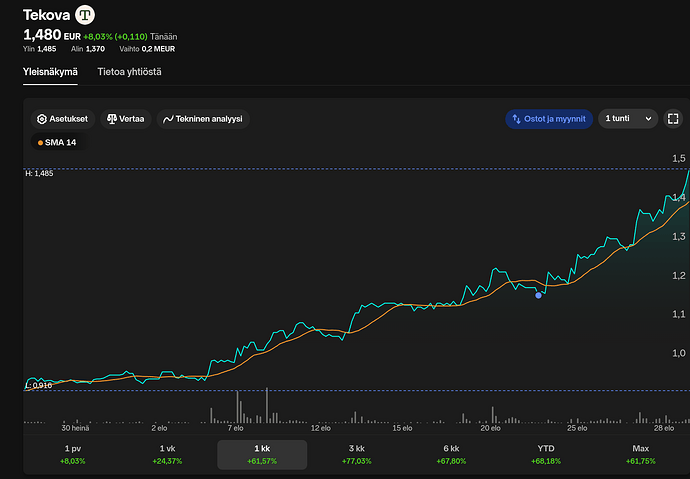
Task: Click the H: 1,485 high price label
Action: tap(39, 174)
